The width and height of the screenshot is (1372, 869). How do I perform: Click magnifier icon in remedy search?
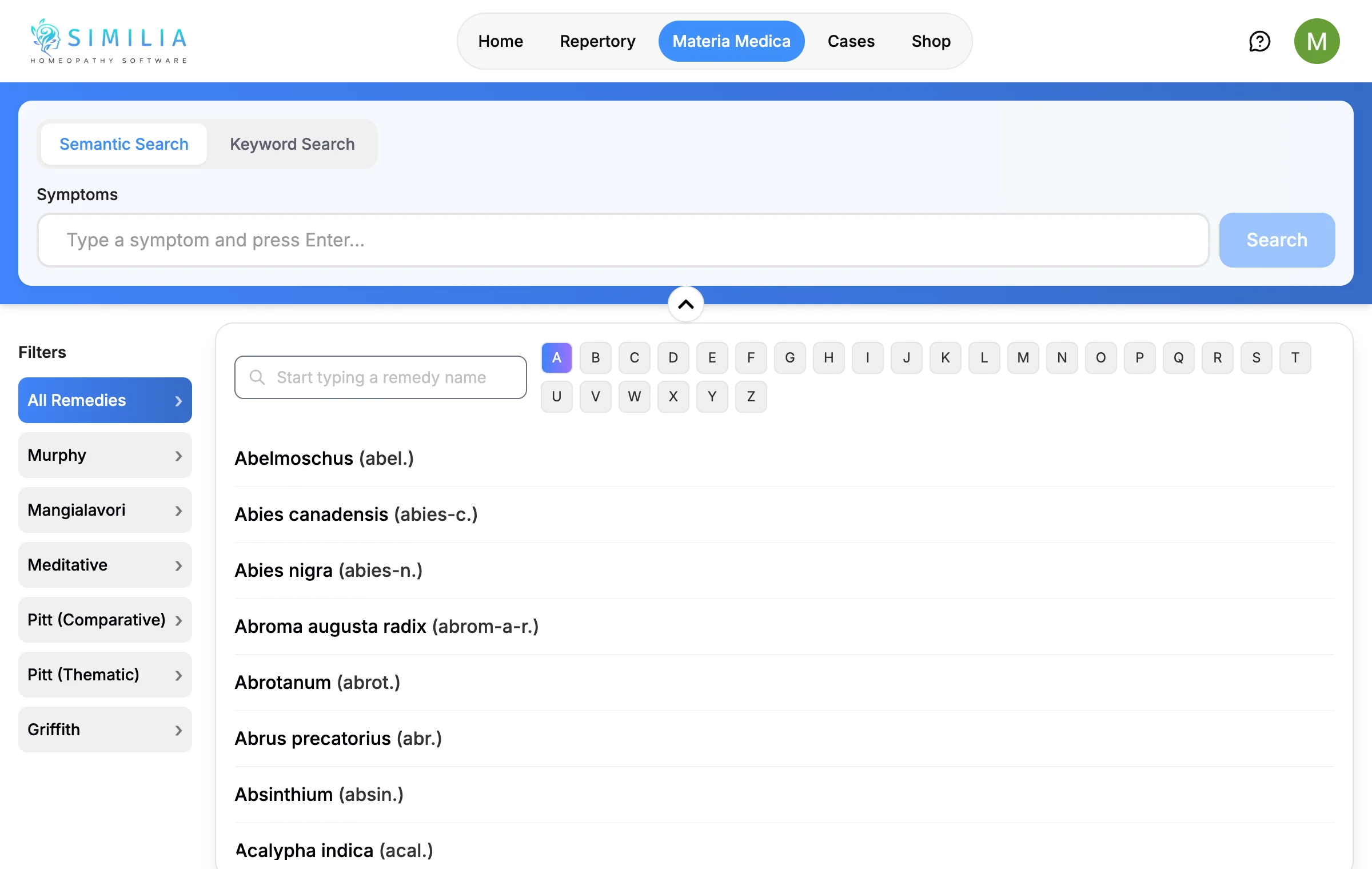257,377
